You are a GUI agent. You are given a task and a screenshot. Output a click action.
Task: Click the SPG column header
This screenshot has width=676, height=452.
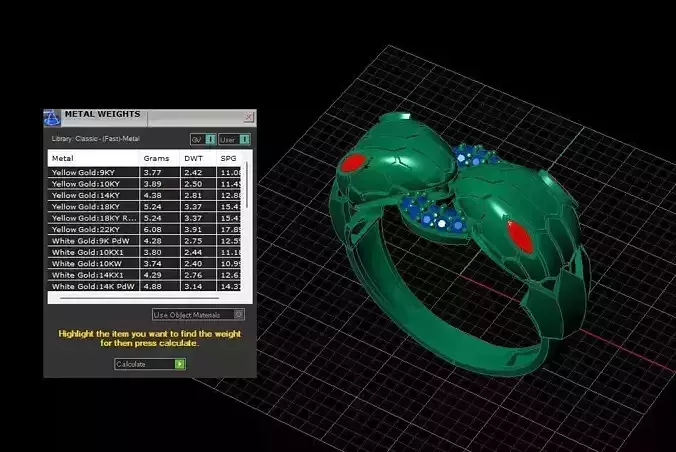click(228, 158)
